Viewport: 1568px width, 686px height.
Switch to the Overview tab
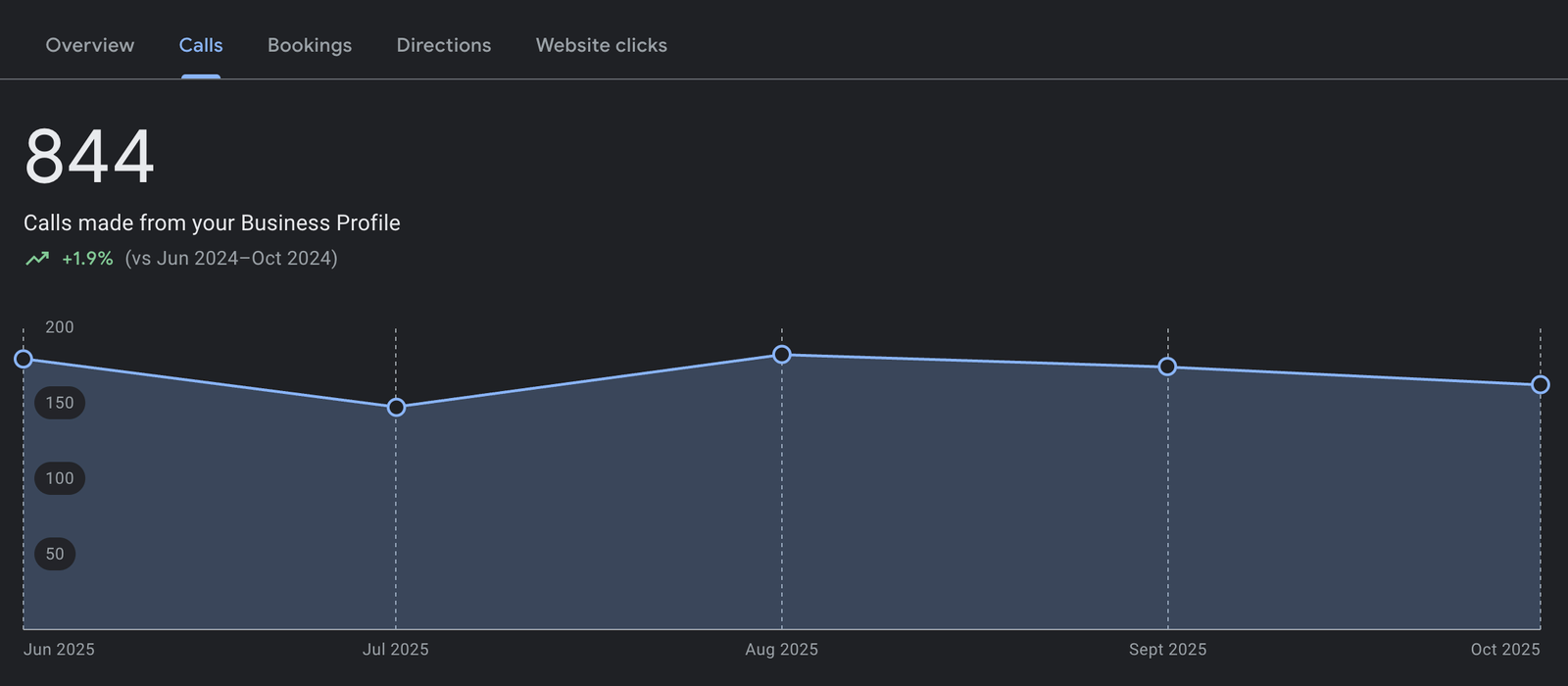tap(90, 45)
